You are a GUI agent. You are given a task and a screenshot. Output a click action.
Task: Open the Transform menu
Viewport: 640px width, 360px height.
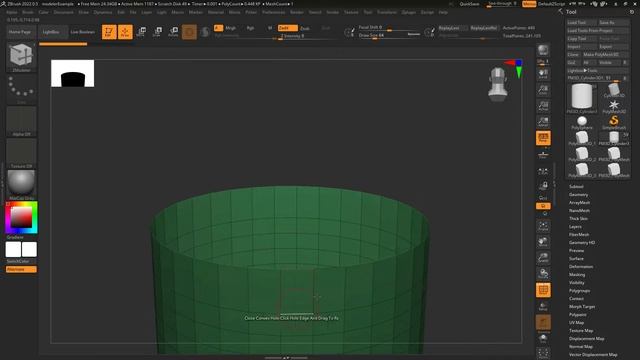pos(386,12)
